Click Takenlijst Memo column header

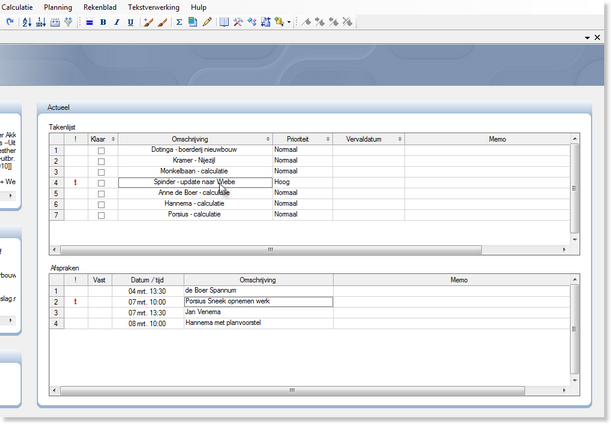pyautogui.click(x=487, y=139)
